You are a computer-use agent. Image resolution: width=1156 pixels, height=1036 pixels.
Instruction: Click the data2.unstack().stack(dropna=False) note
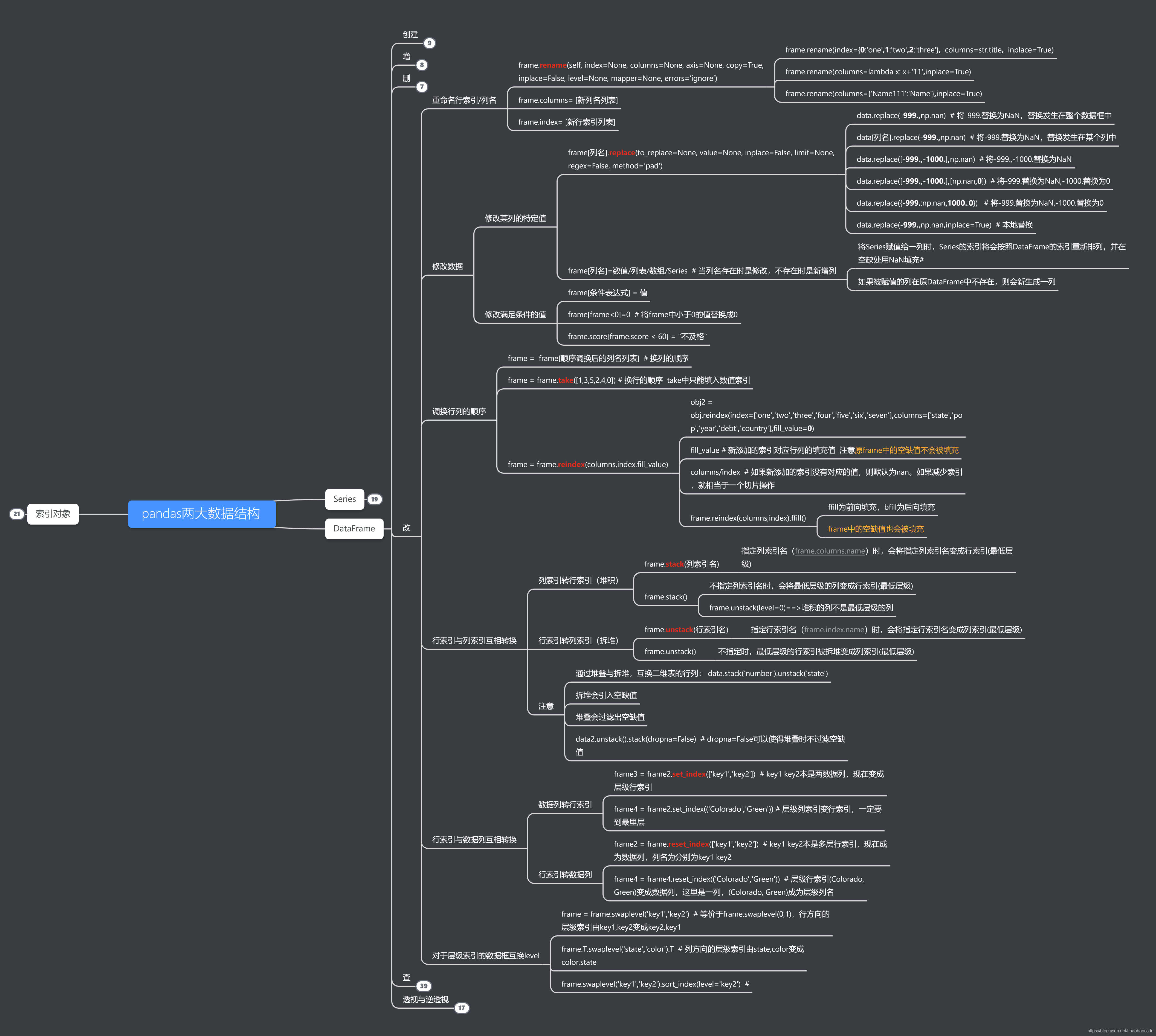(x=710, y=746)
